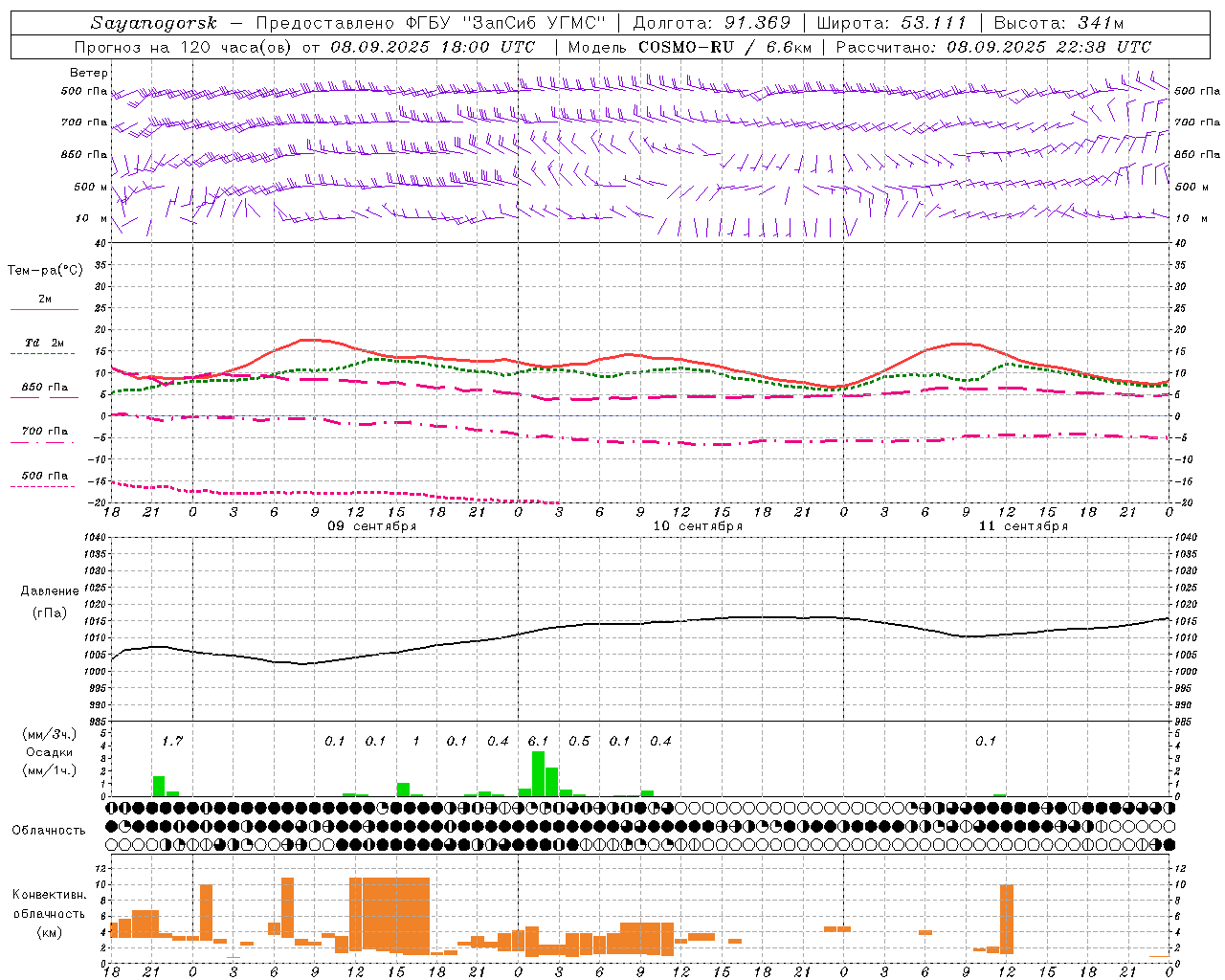Select the '1.7' precipitation amount value
1225x980 pixels.
tap(172, 741)
